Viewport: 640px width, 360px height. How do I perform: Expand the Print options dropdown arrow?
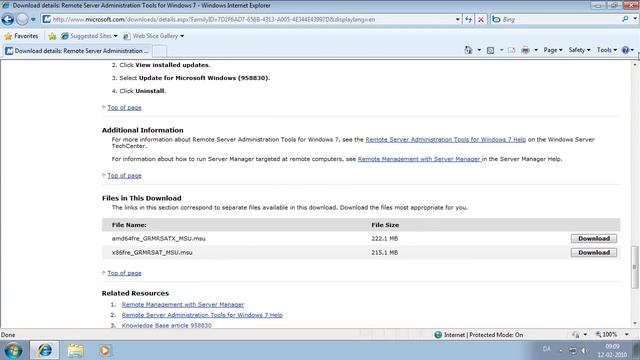pyautogui.click(x=536, y=50)
